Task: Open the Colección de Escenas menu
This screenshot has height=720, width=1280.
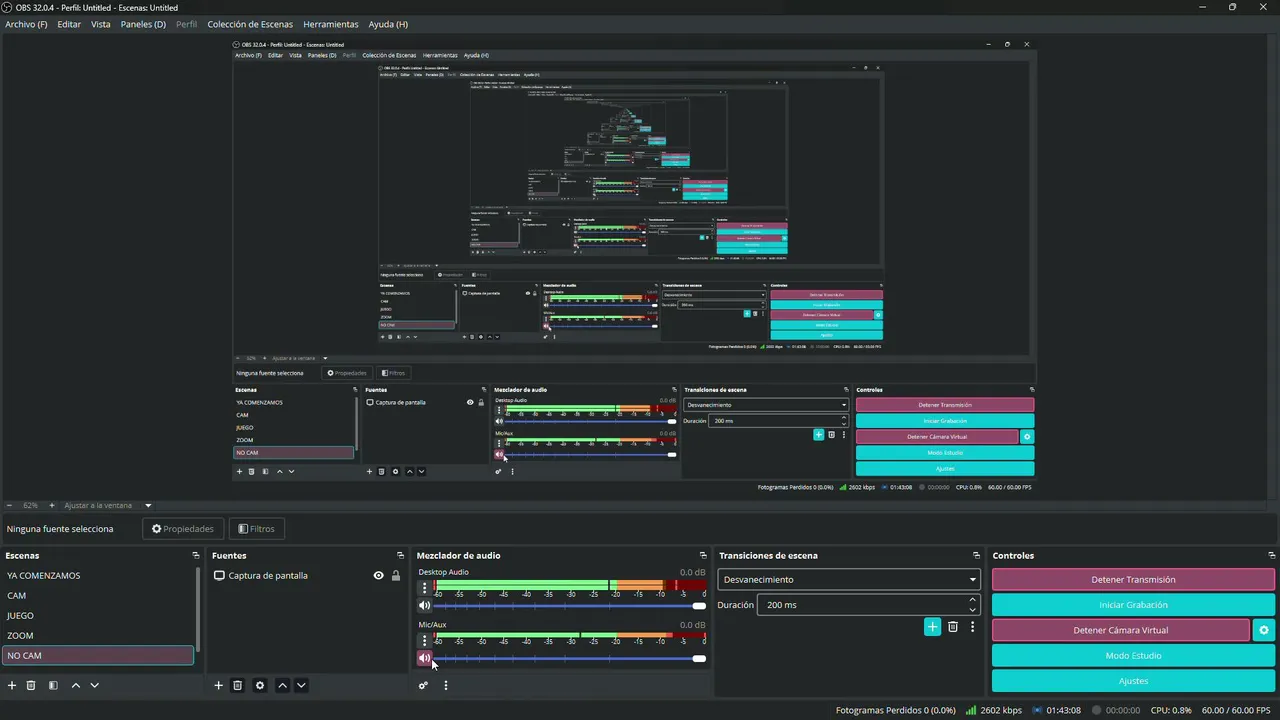Action: click(251, 24)
